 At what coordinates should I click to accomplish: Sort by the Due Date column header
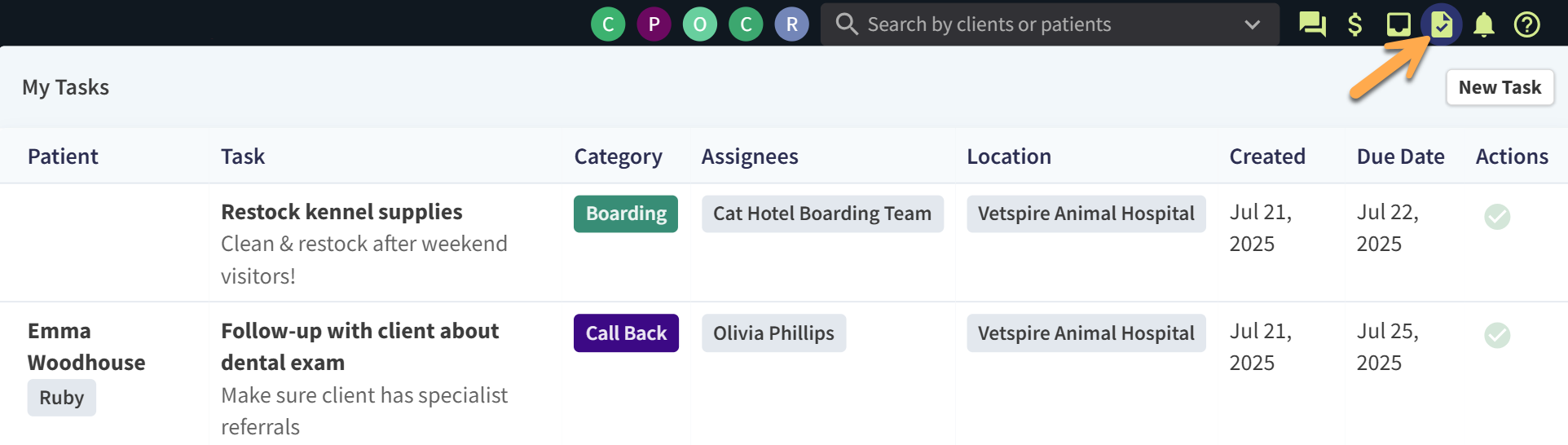pos(1400,156)
